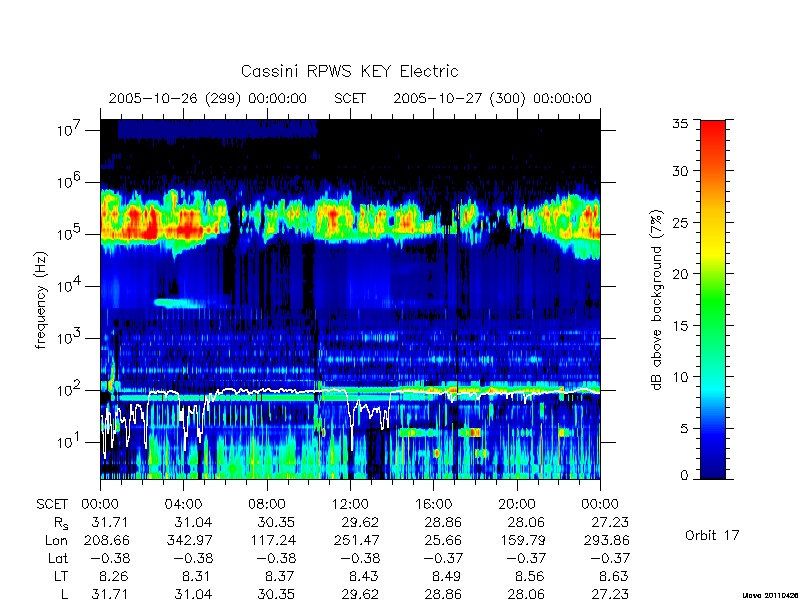
Task: Click the 'Cassini RPWS KEY Electric' plot title
Action: (349, 71)
